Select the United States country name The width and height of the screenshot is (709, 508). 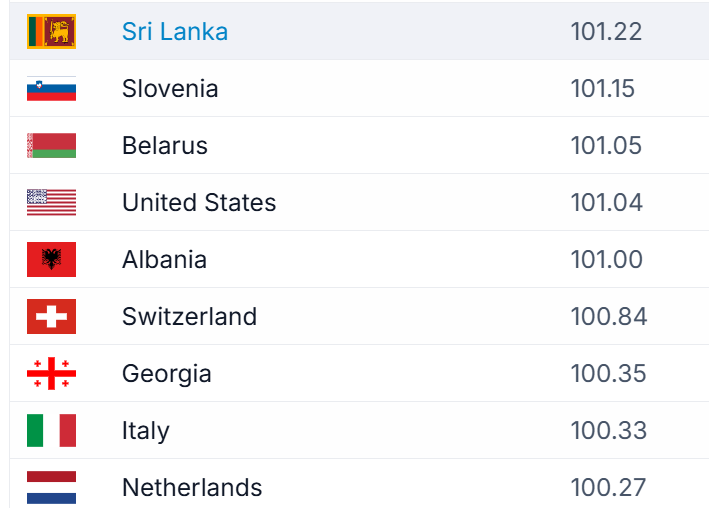(199, 203)
